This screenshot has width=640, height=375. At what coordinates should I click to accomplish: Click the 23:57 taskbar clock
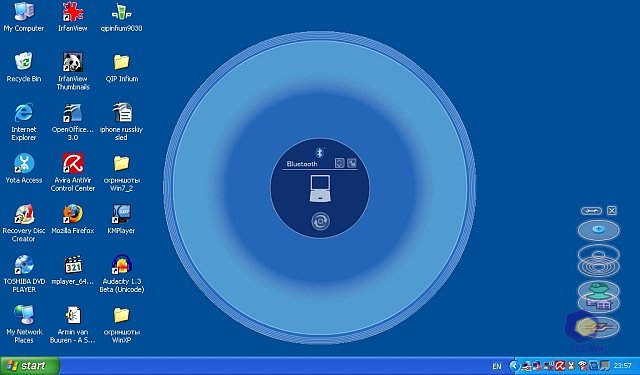pyautogui.click(x=623, y=366)
